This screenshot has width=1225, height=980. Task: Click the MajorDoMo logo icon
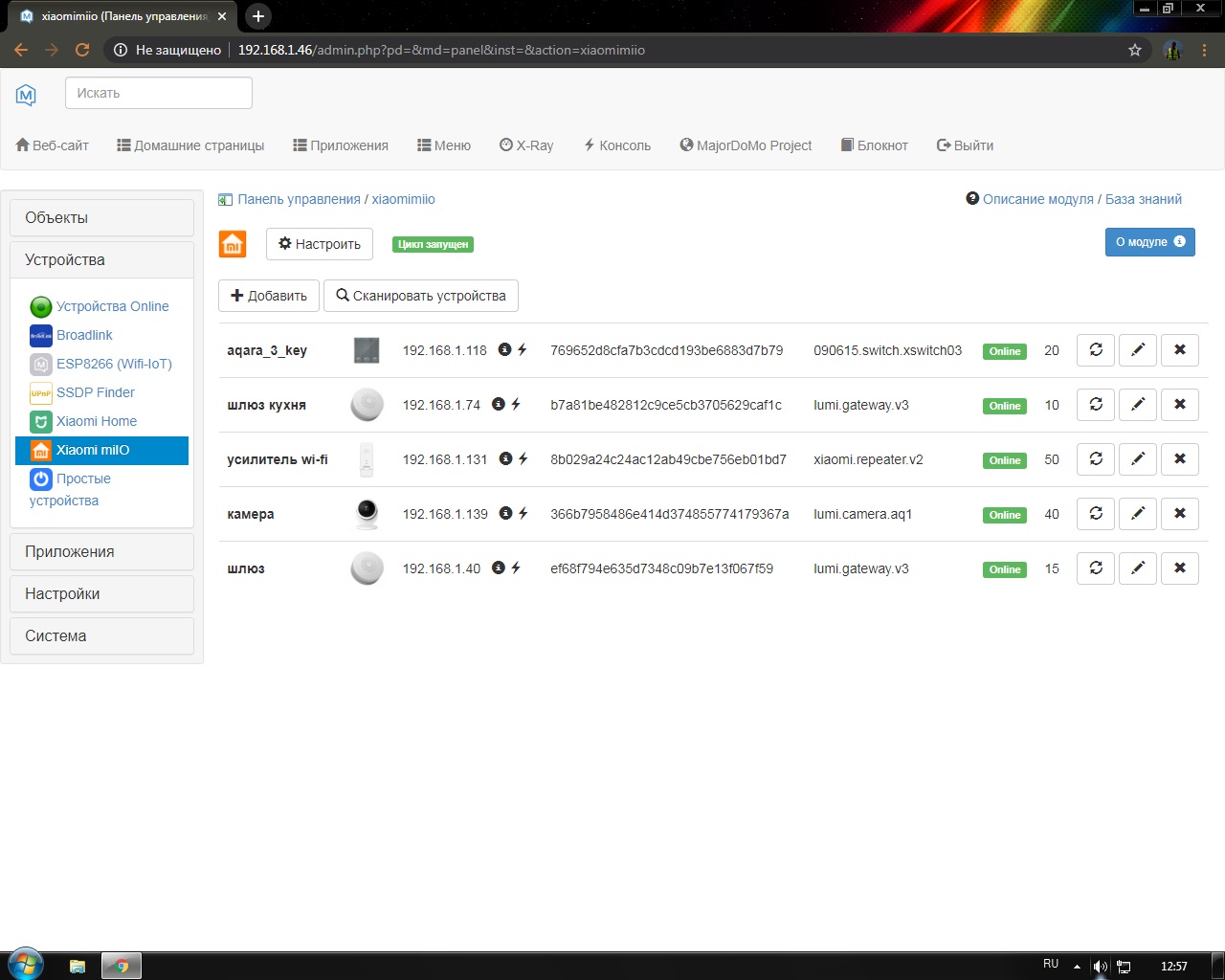pos(26,94)
